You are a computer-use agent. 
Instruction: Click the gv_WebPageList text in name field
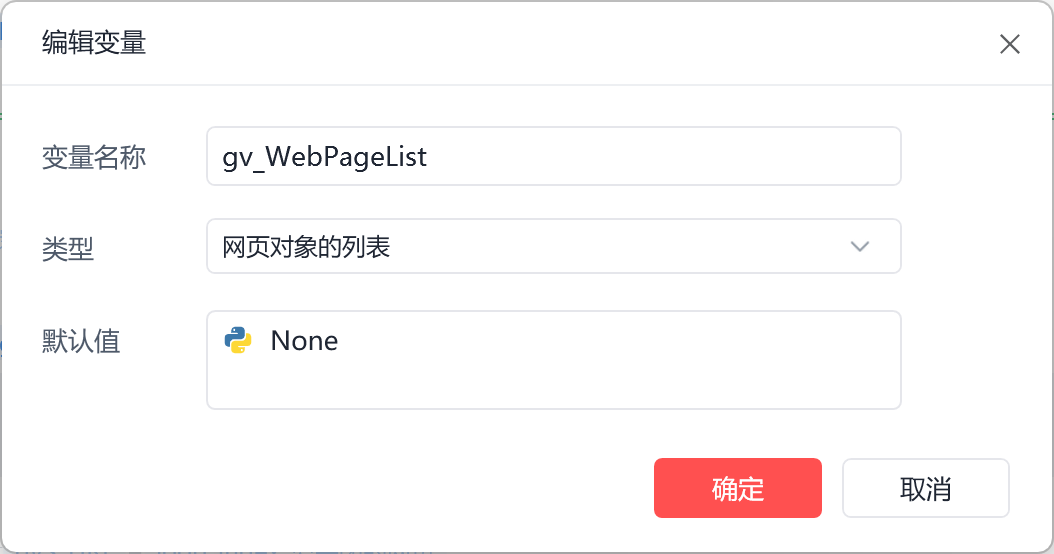(325, 157)
